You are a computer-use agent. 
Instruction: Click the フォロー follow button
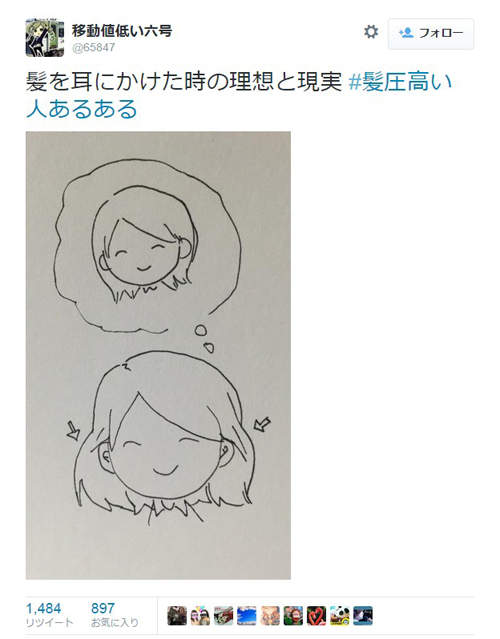click(431, 34)
